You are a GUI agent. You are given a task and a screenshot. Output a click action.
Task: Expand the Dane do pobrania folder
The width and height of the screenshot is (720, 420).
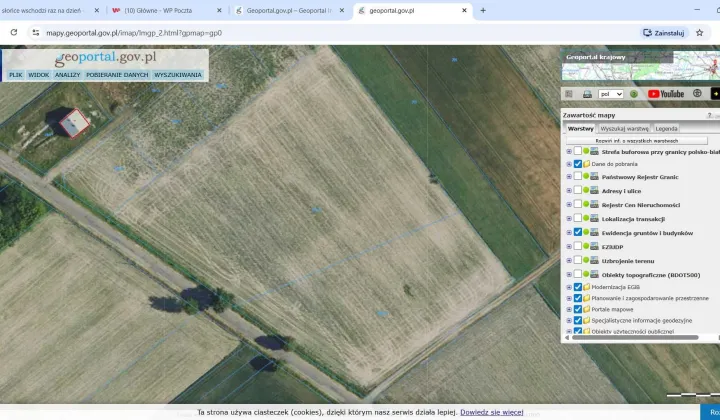click(x=569, y=164)
